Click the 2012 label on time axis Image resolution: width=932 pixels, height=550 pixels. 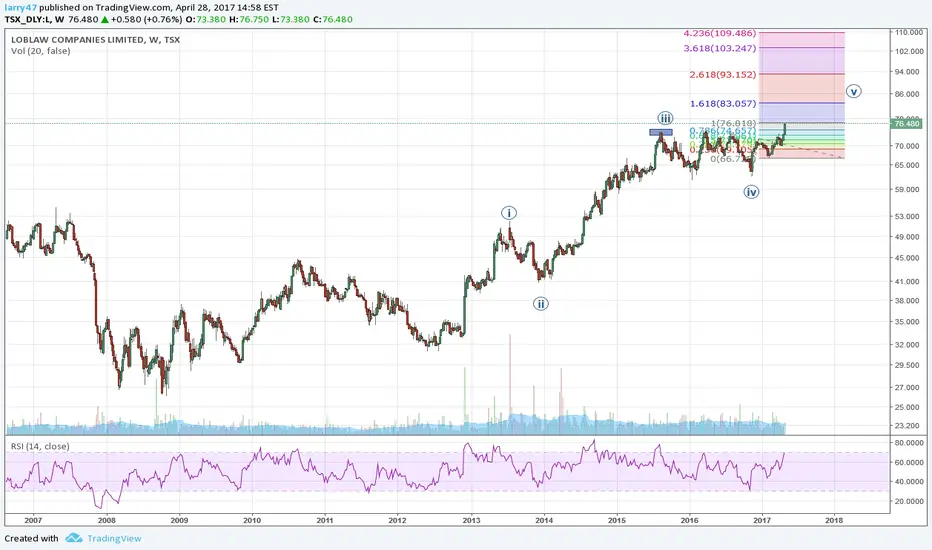pyautogui.click(x=397, y=520)
